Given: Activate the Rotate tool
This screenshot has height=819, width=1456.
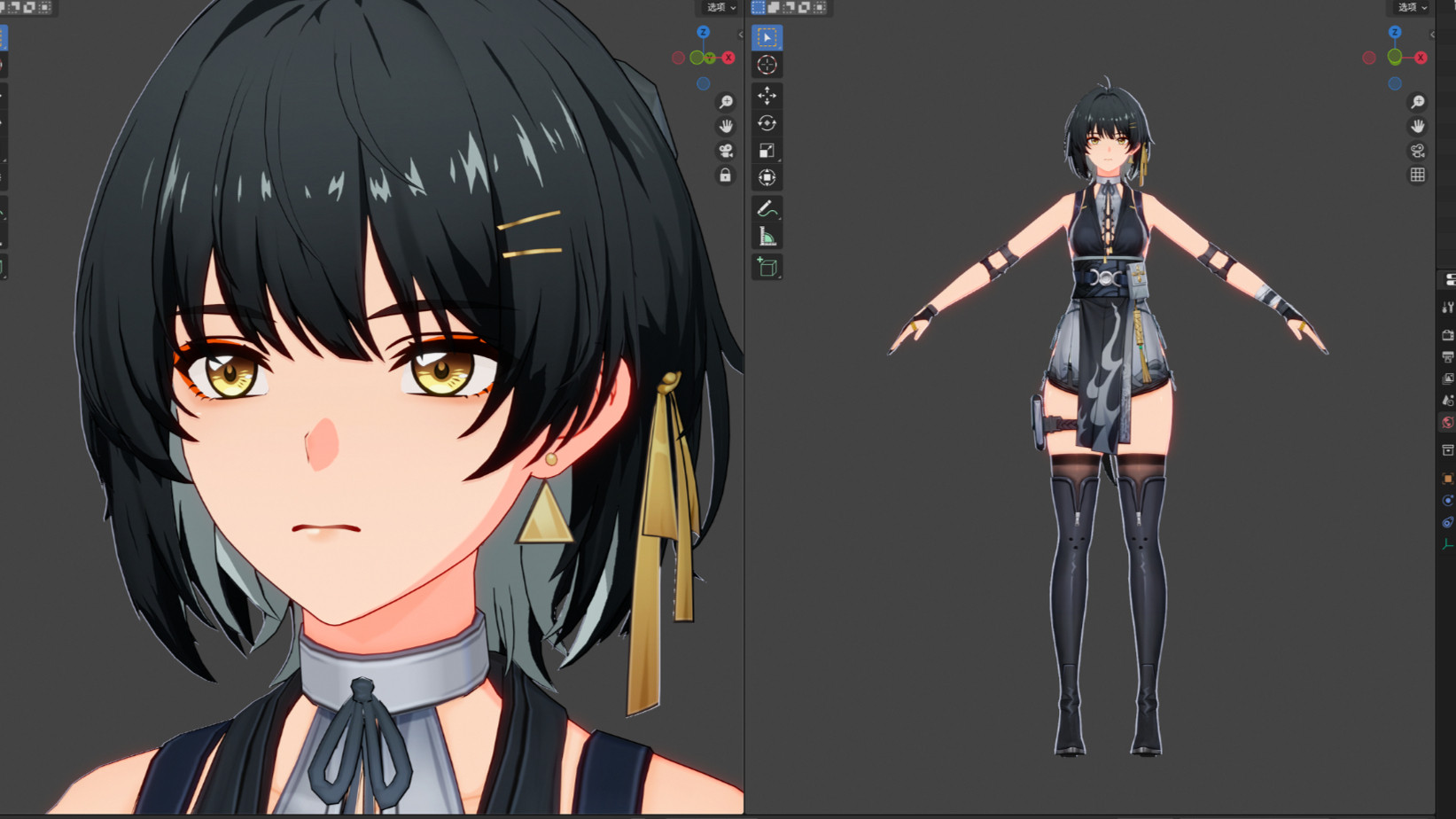Looking at the screenshot, I should click(x=767, y=123).
